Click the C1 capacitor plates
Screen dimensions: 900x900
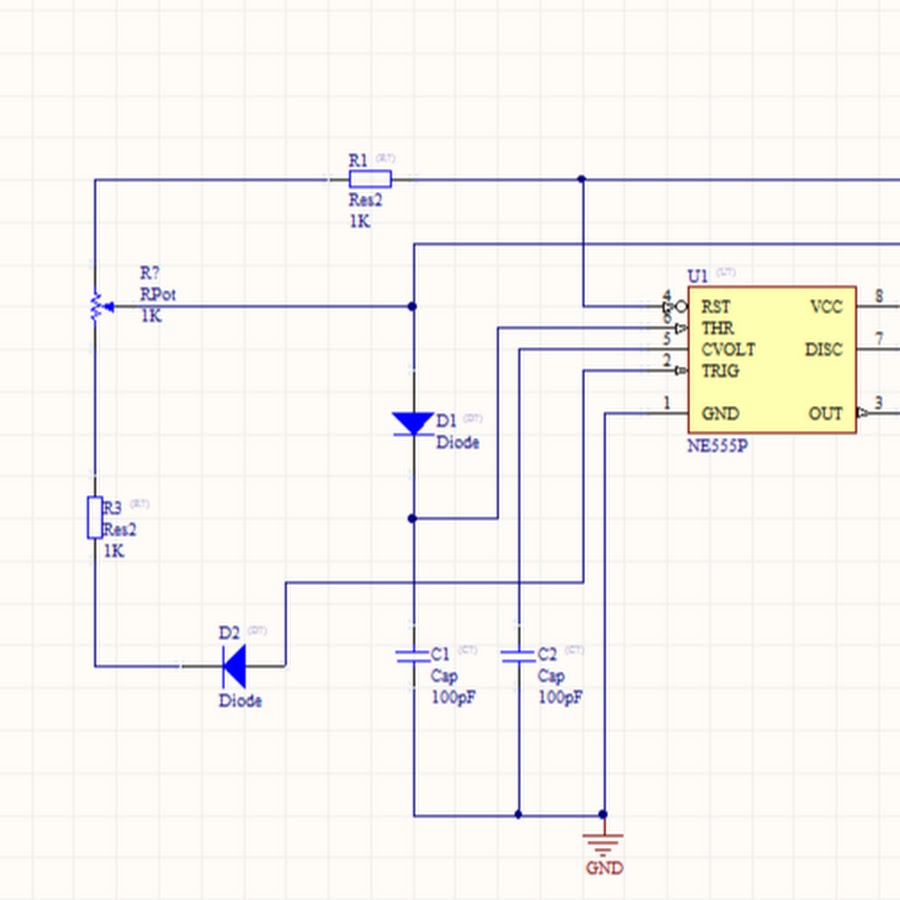pos(412,655)
